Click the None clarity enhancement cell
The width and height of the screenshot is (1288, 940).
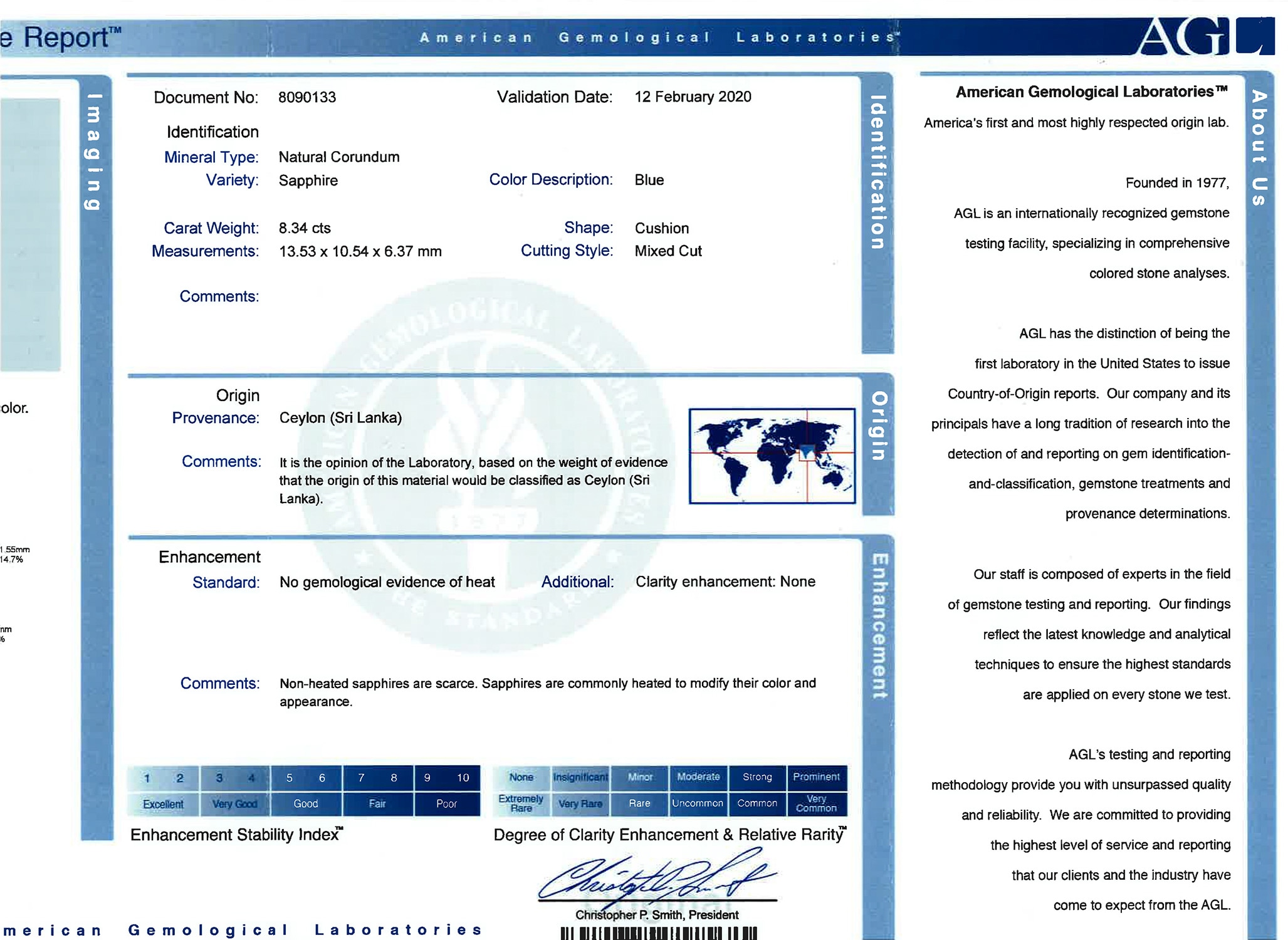tap(521, 777)
